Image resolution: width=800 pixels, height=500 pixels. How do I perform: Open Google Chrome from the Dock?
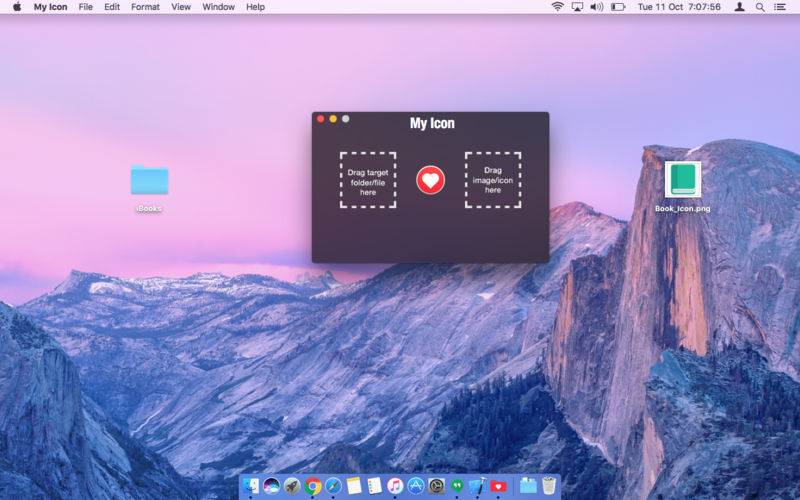313,486
